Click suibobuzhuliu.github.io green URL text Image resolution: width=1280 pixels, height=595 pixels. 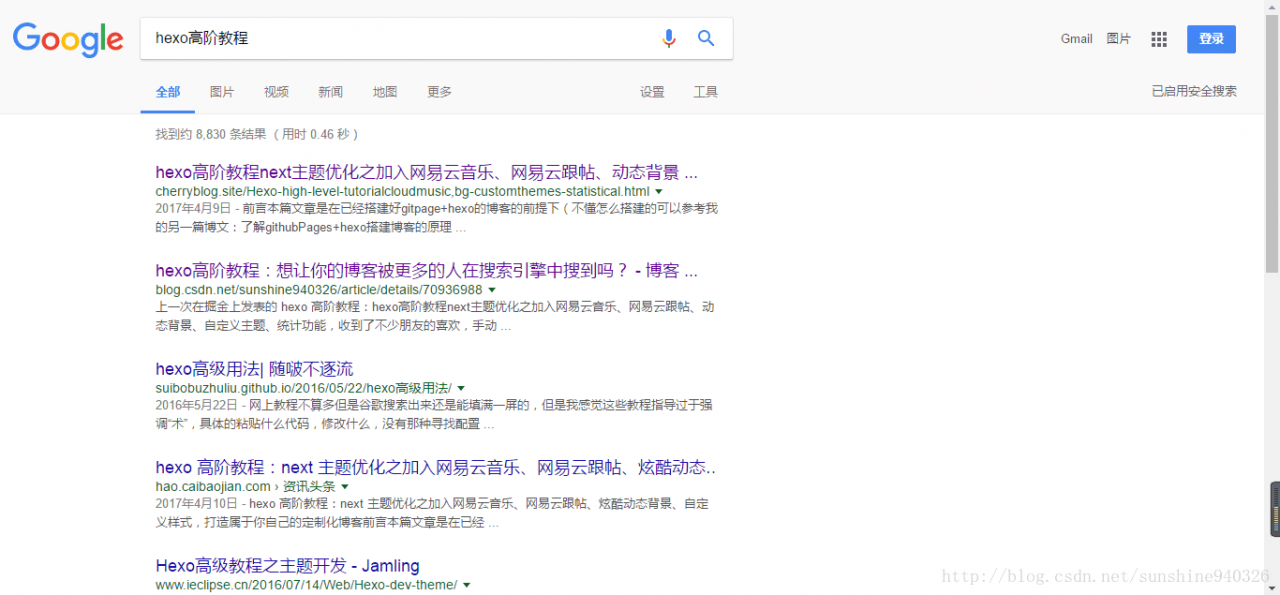(303, 388)
